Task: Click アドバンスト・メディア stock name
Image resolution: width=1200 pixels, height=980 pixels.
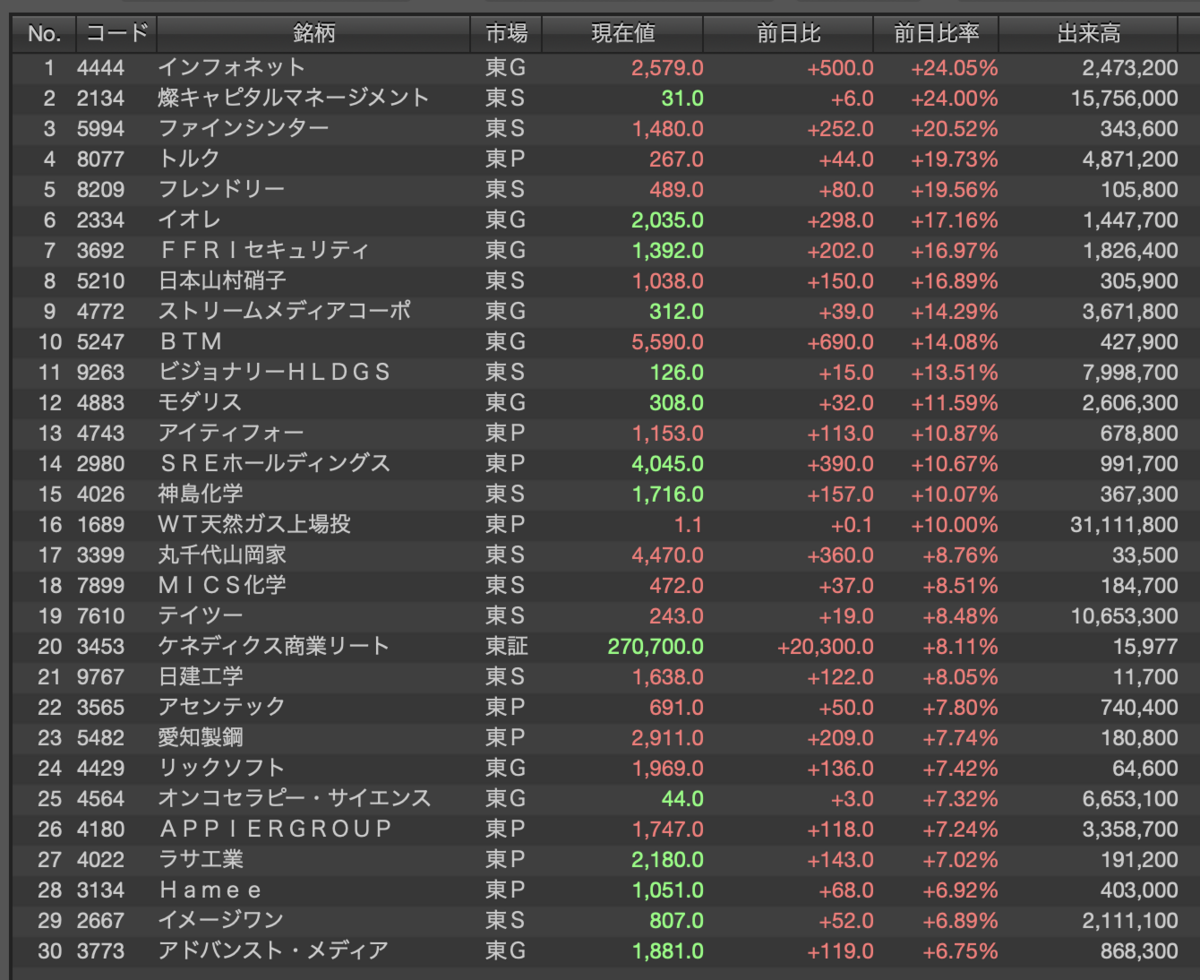Action: point(273,951)
